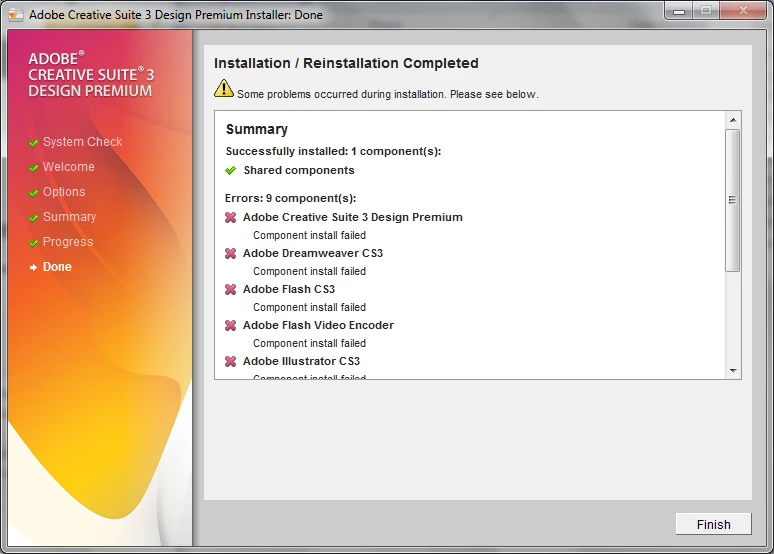Click the checkmark next to Summary step

coord(34,218)
